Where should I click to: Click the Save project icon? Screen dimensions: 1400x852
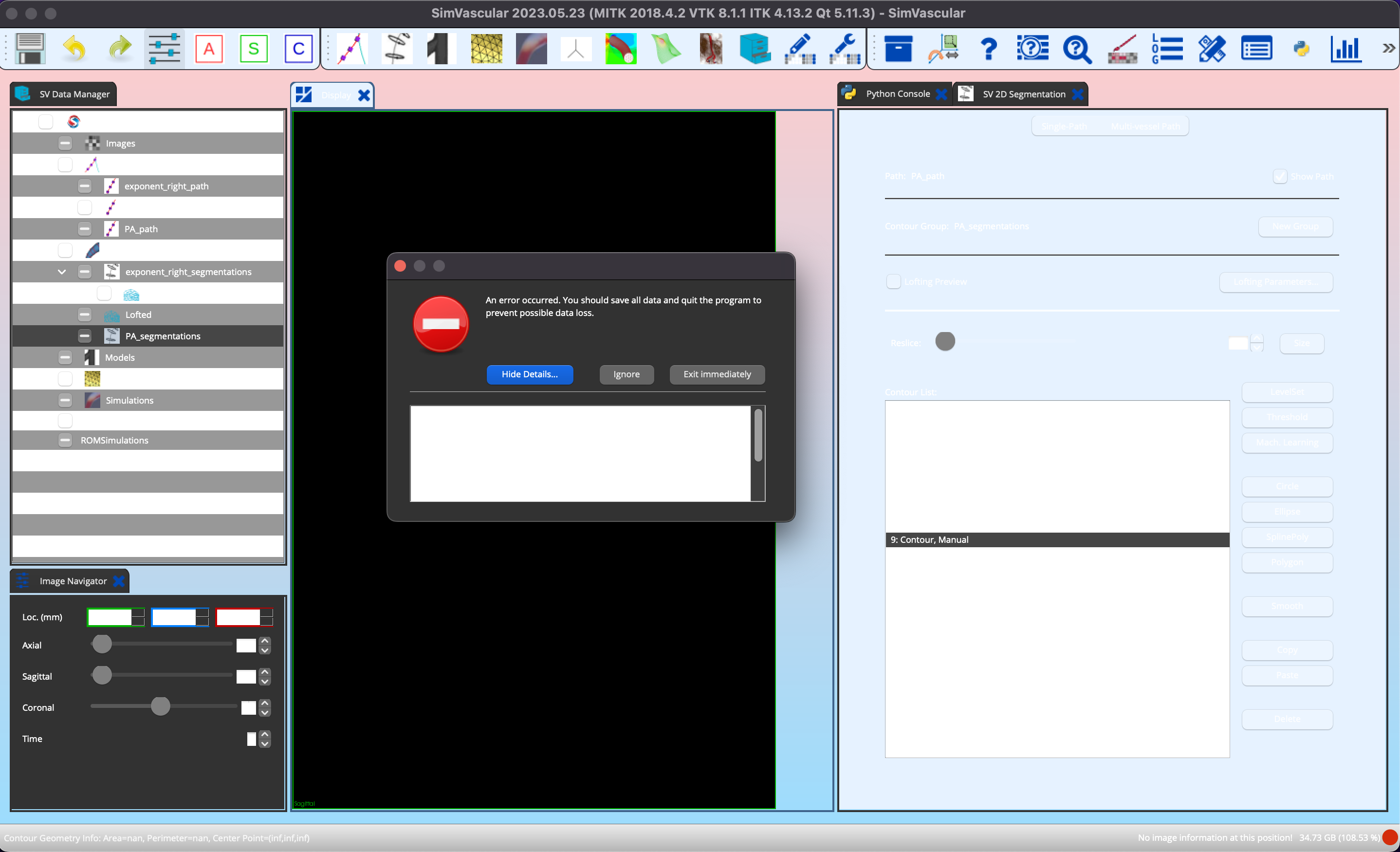coord(30,48)
